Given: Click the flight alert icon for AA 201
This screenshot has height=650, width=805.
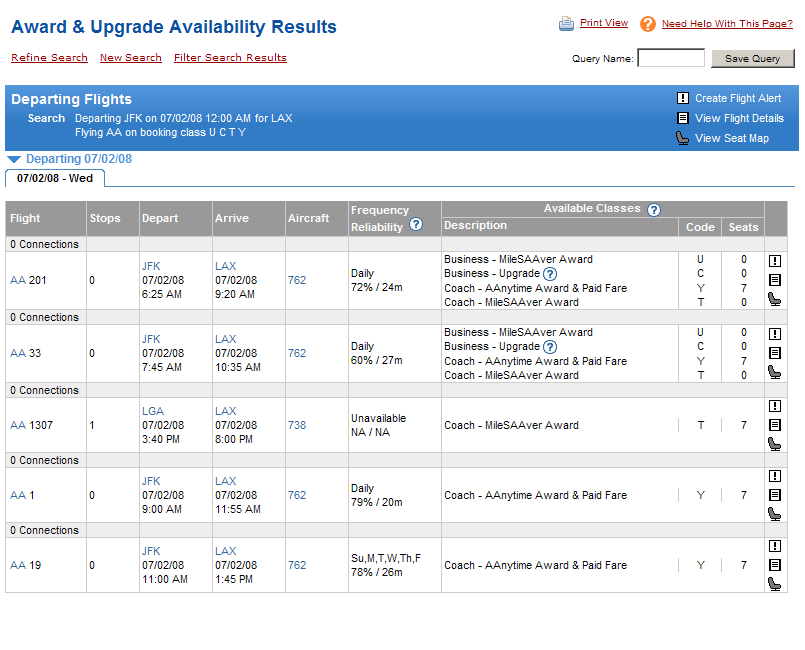Looking at the screenshot, I should (775, 261).
